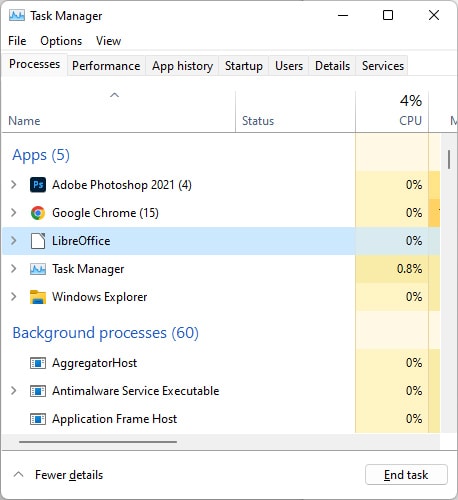
Task: Collapse view with Fewer details
Action: click(x=69, y=475)
